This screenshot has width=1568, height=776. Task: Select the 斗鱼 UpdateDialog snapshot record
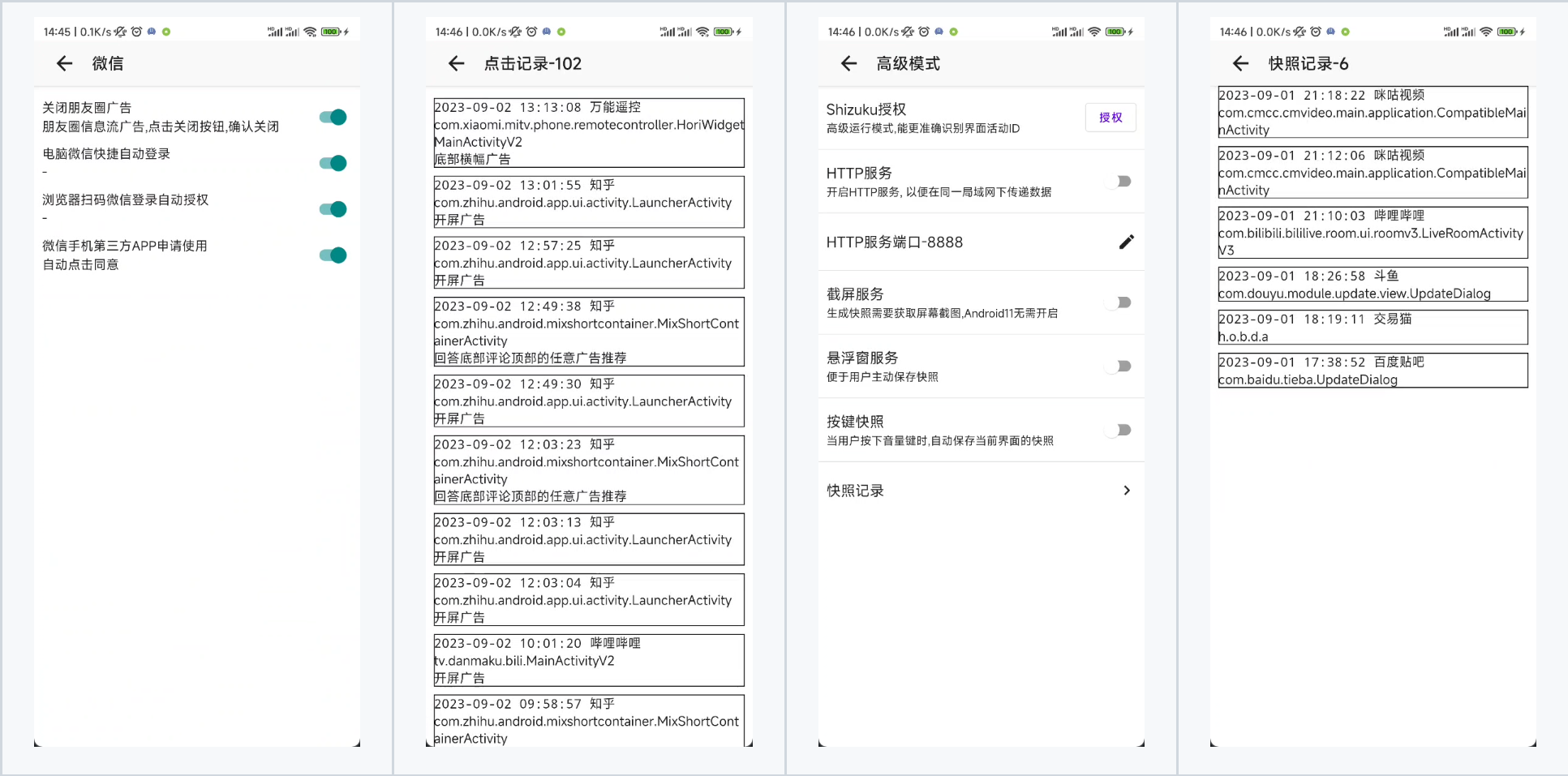pos(1373,284)
